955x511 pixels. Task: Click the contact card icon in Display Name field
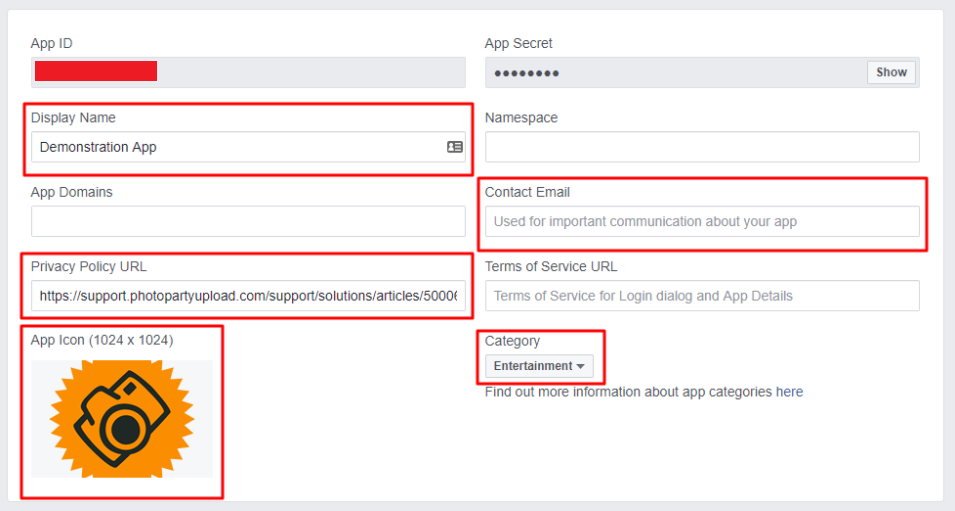(x=454, y=147)
